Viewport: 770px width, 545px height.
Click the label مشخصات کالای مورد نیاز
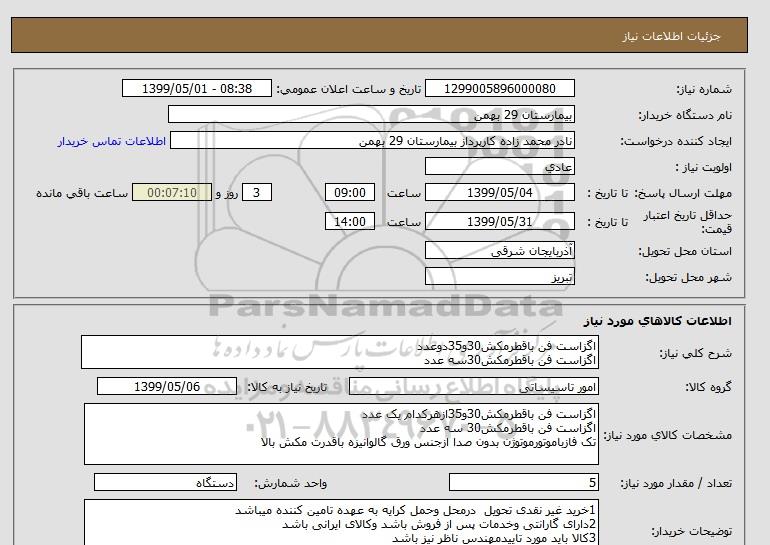coord(667,436)
